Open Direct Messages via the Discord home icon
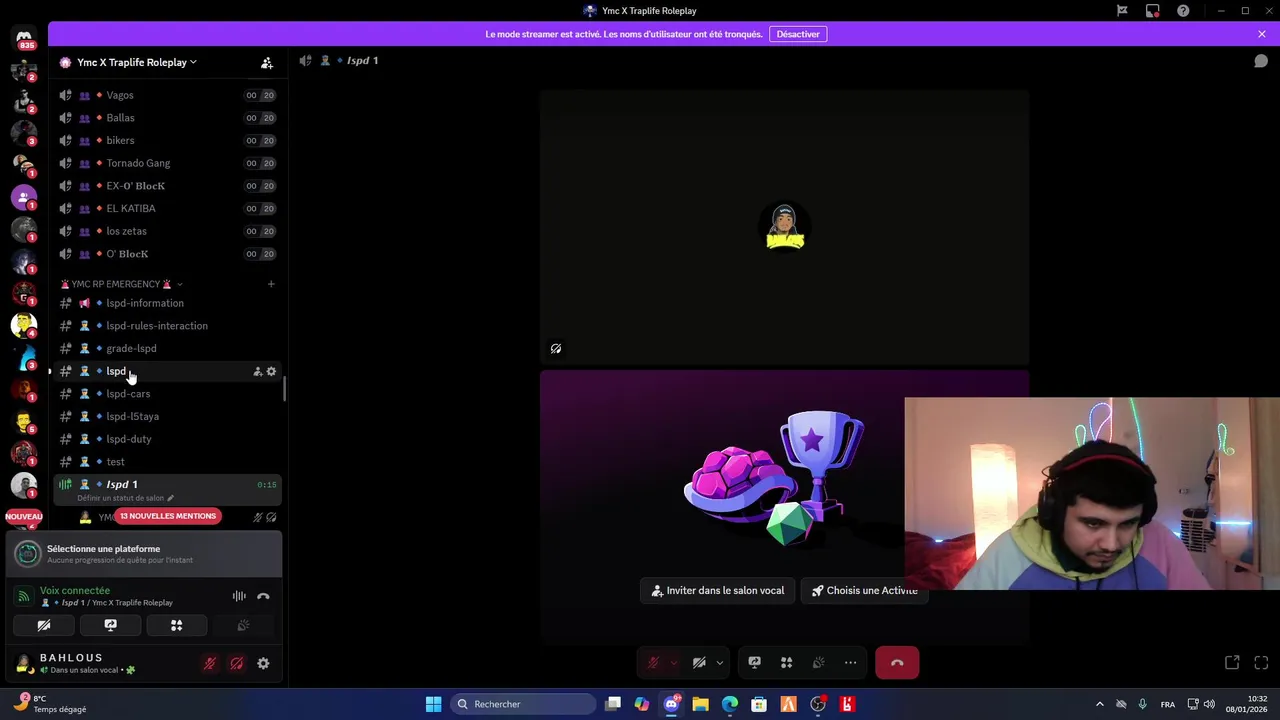The width and height of the screenshot is (1280, 720). tap(24, 38)
